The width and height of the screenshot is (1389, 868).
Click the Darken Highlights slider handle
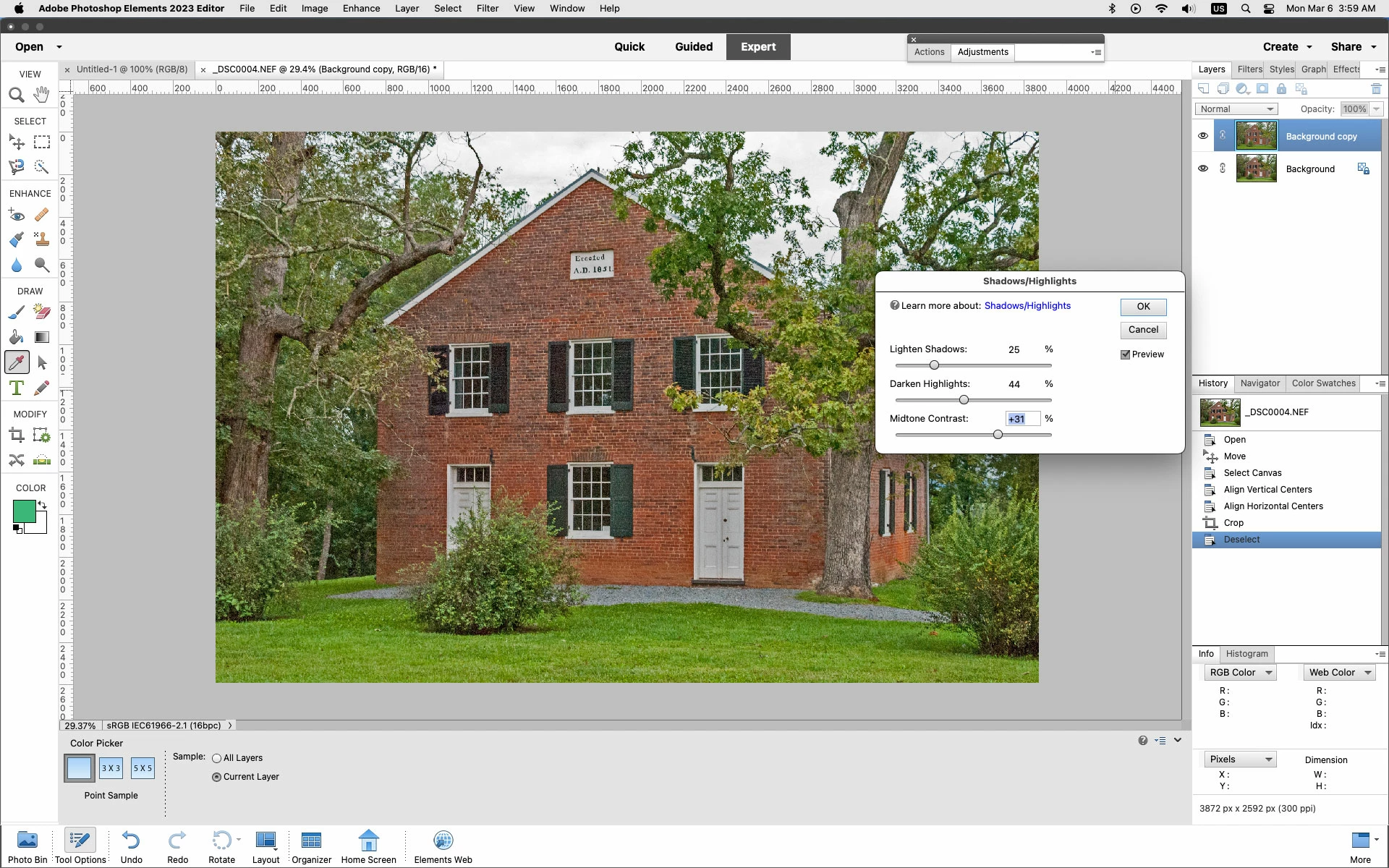coord(964,400)
